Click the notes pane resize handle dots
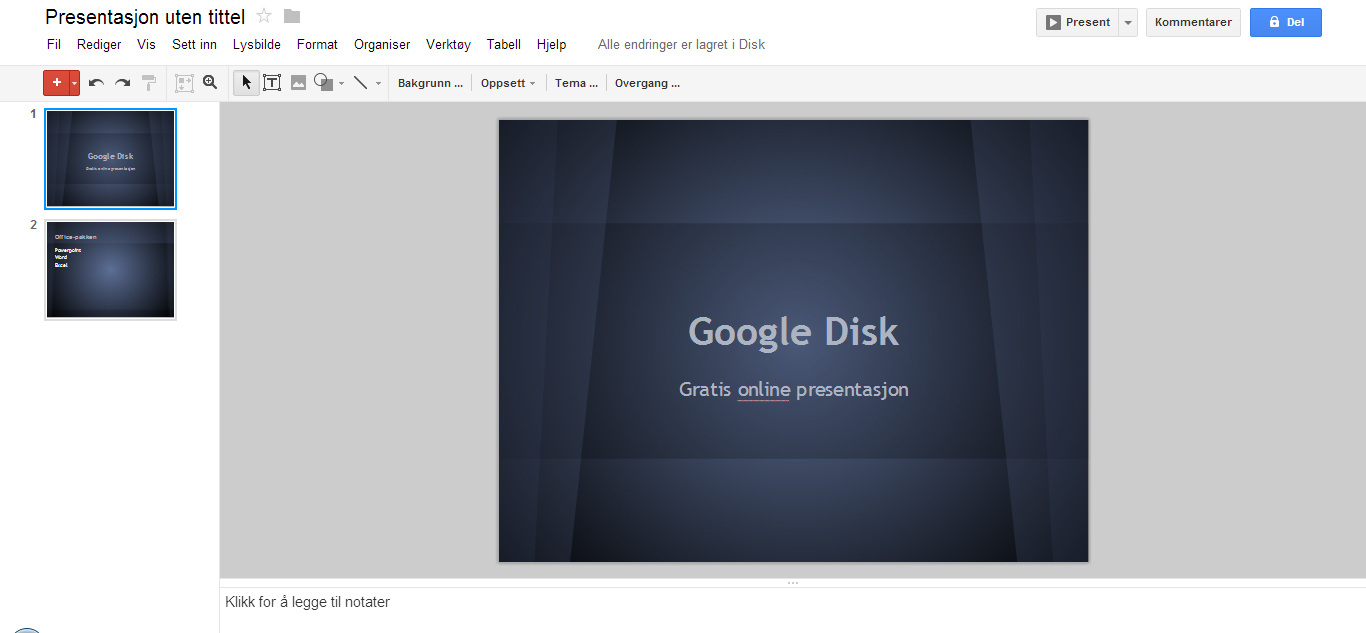 pyautogui.click(x=793, y=583)
